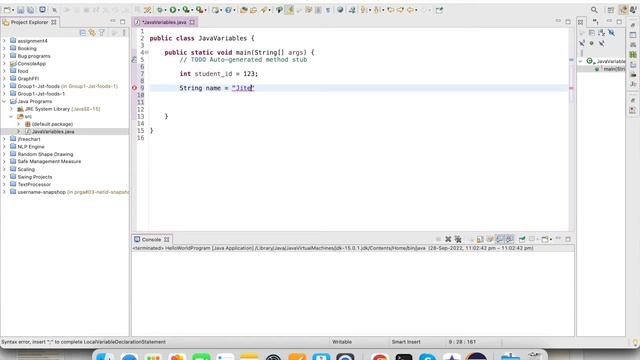Viewport: 640px width, 360px height.
Task: Click the Back navigation arrow icon
Action: (x=410, y=10)
